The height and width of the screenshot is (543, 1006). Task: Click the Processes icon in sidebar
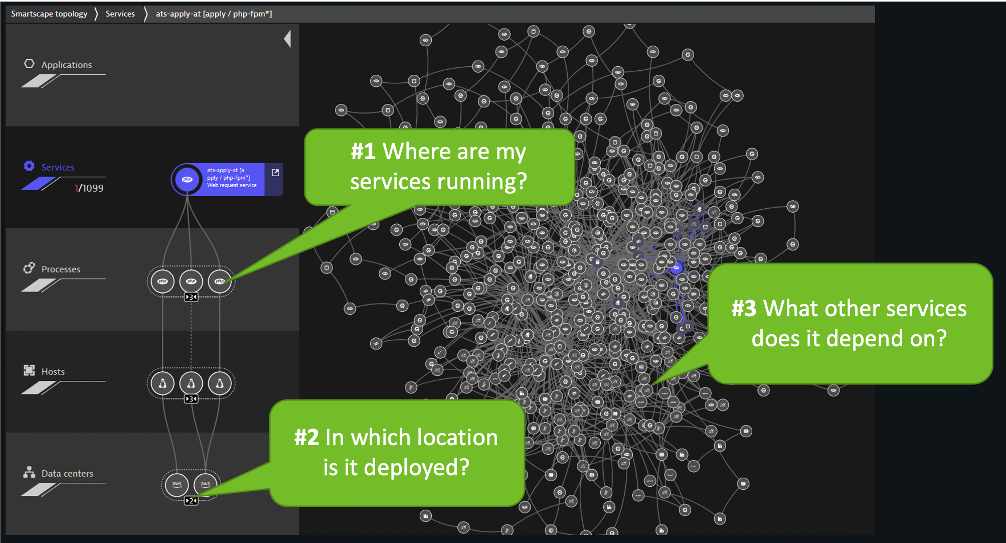(29, 269)
